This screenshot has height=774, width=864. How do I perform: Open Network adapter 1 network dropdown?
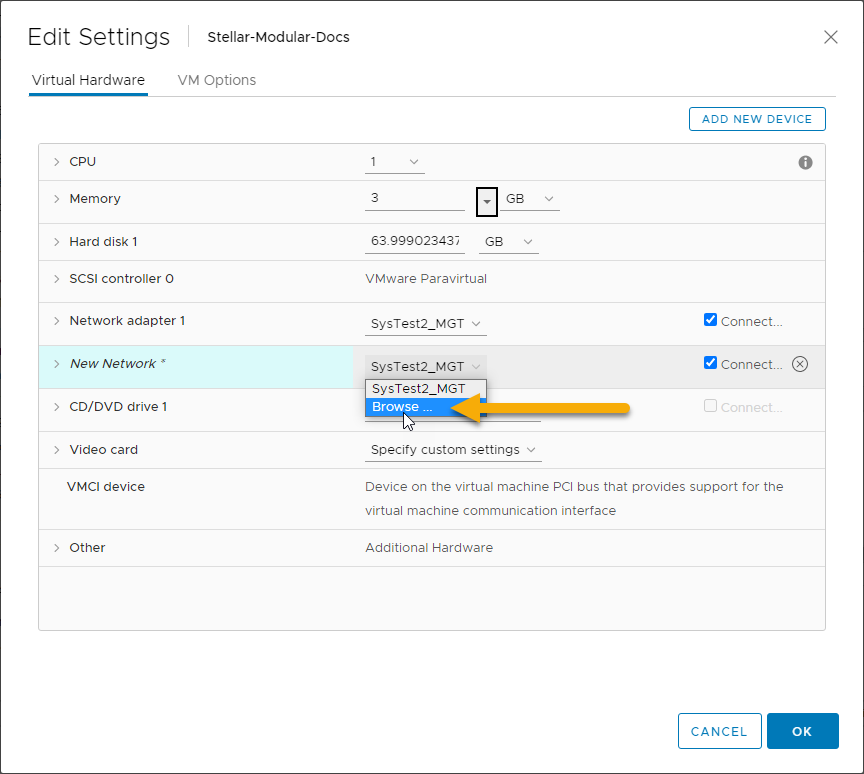point(426,324)
